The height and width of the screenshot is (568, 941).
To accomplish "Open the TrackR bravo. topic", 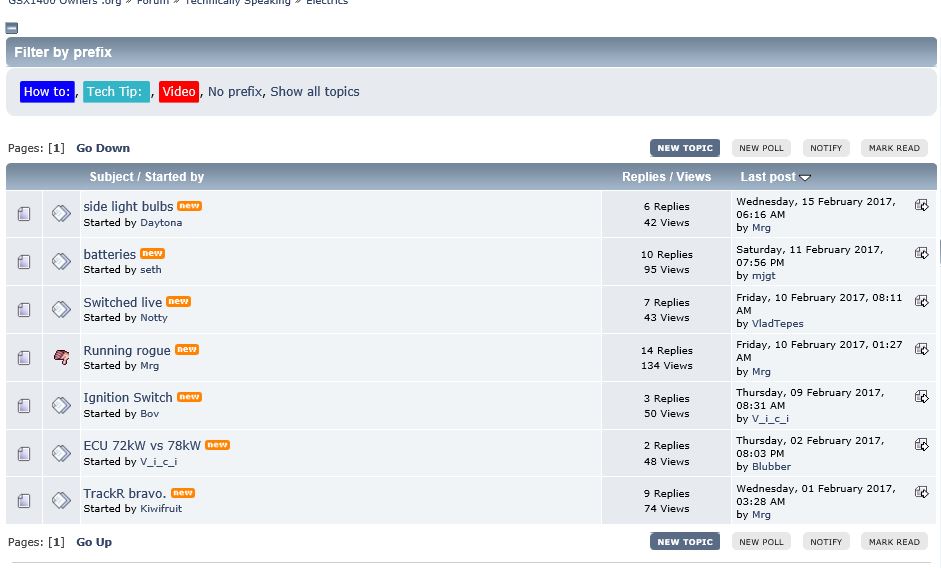I will pos(124,494).
